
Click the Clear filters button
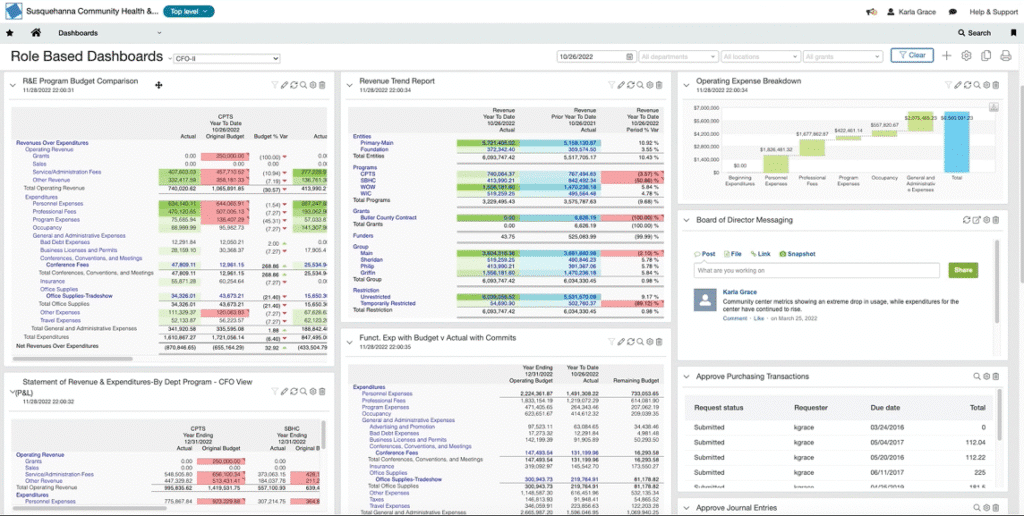click(x=912, y=56)
